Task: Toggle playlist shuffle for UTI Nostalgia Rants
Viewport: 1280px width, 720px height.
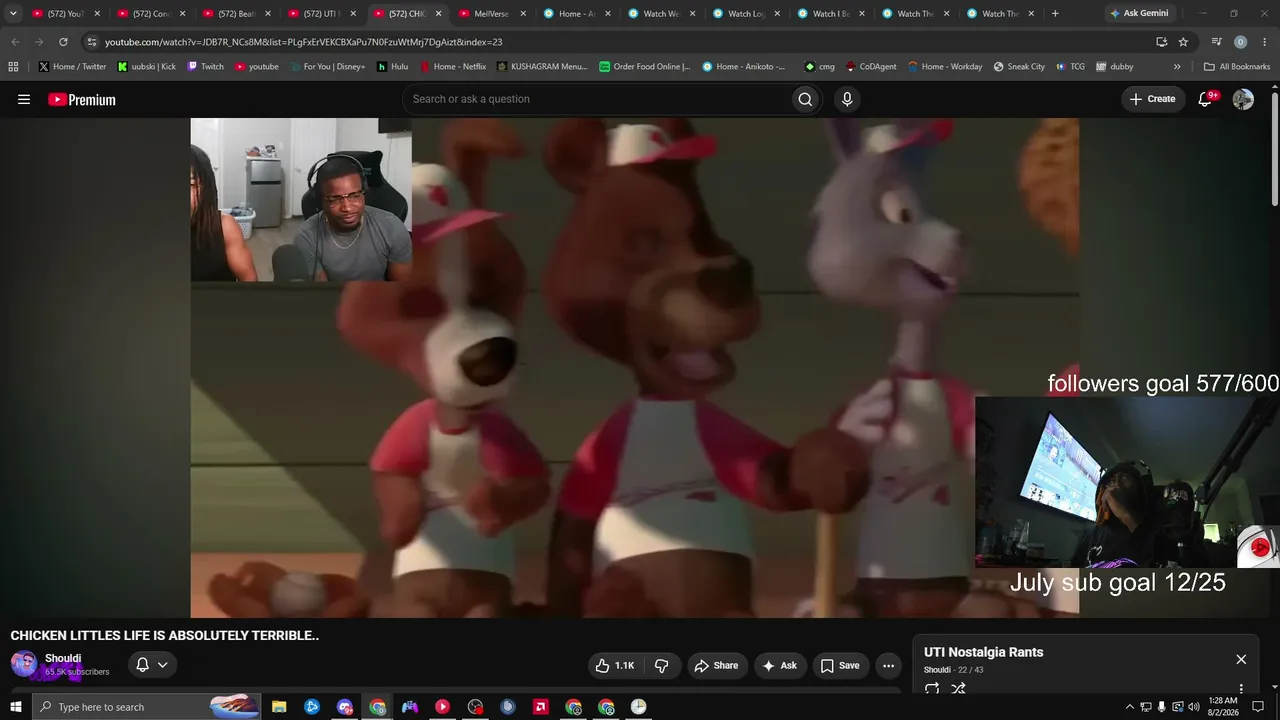Action: [958, 689]
